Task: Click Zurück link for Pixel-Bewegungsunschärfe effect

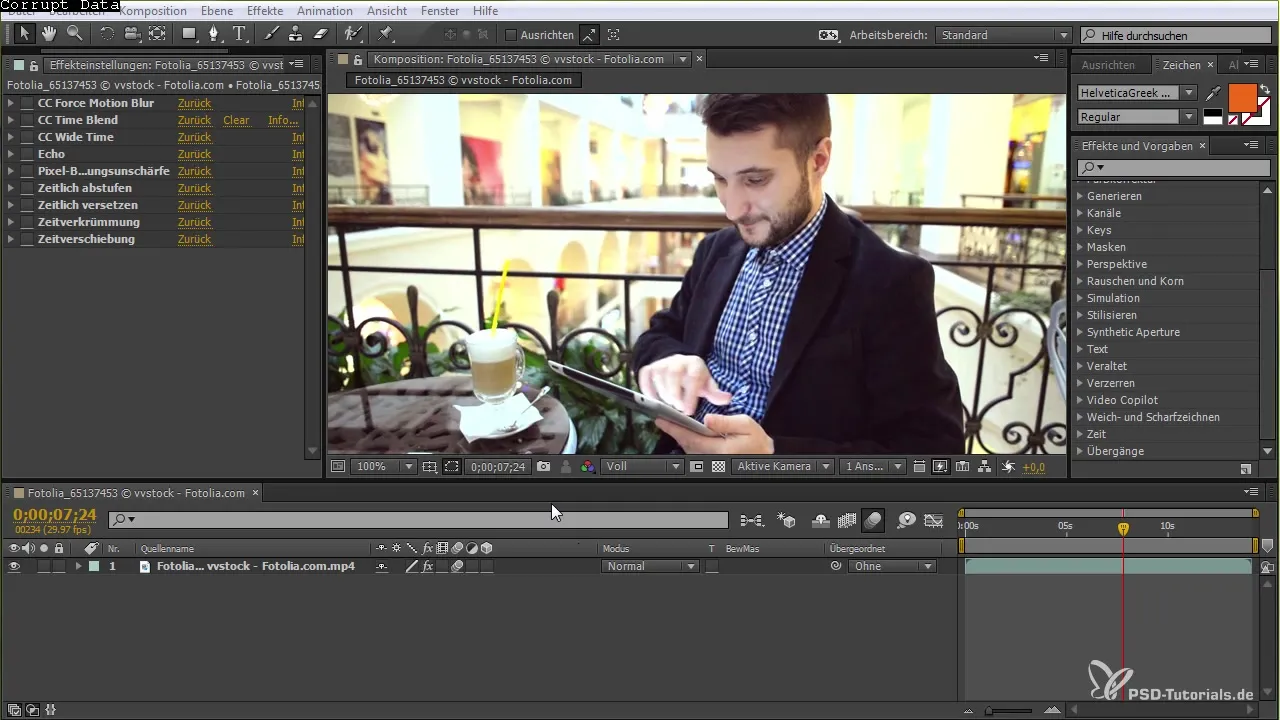Action: pyautogui.click(x=194, y=171)
